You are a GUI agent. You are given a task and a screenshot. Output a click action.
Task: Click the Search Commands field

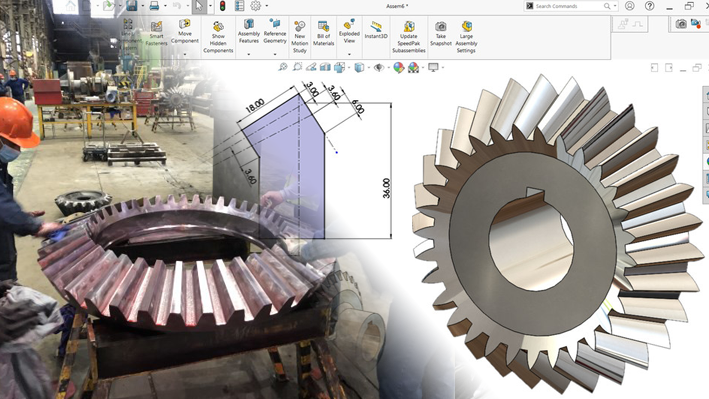(x=569, y=6)
